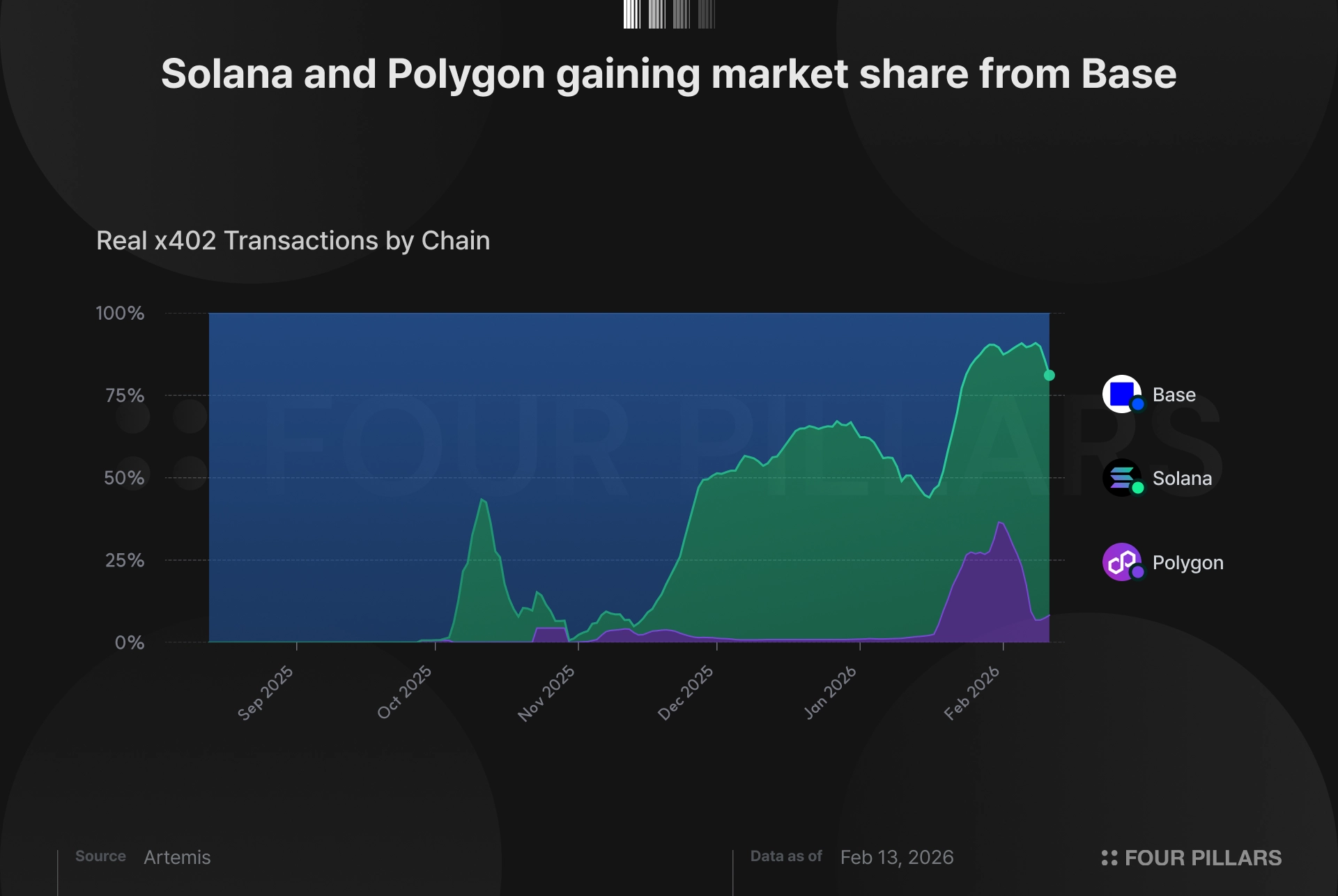Click the Sep 2025 x-axis label
Screen dimensions: 1338x896
[x=266, y=693]
